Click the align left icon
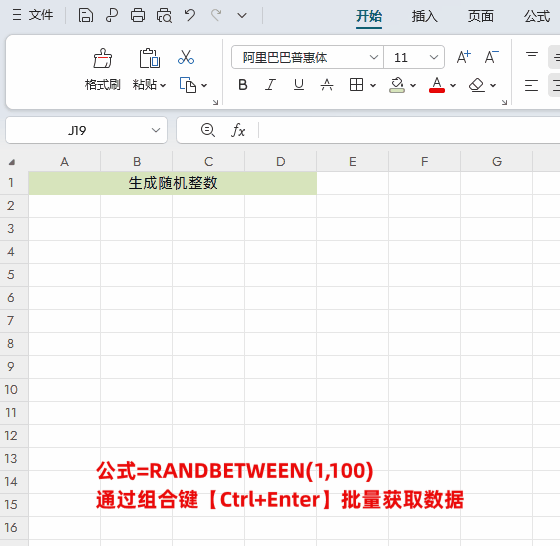This screenshot has width=560, height=546. (x=531, y=85)
